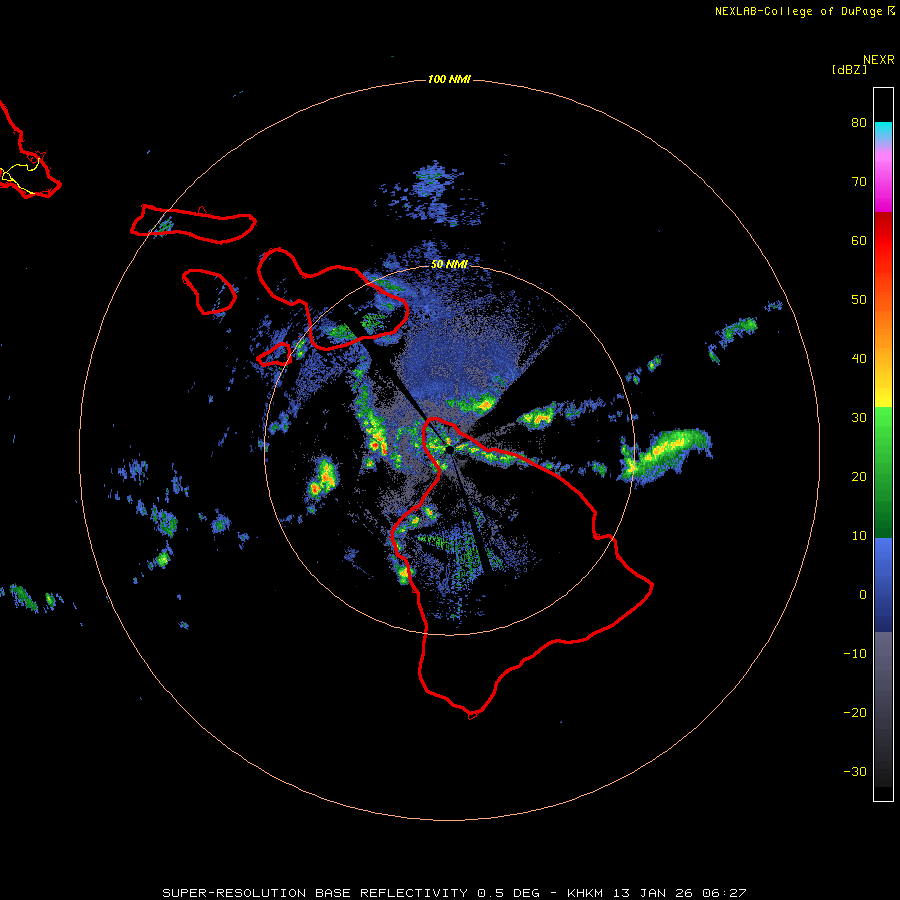The width and height of the screenshot is (900, 900).
Task: Click the -20 value on dBZ scale
Action: point(855,713)
